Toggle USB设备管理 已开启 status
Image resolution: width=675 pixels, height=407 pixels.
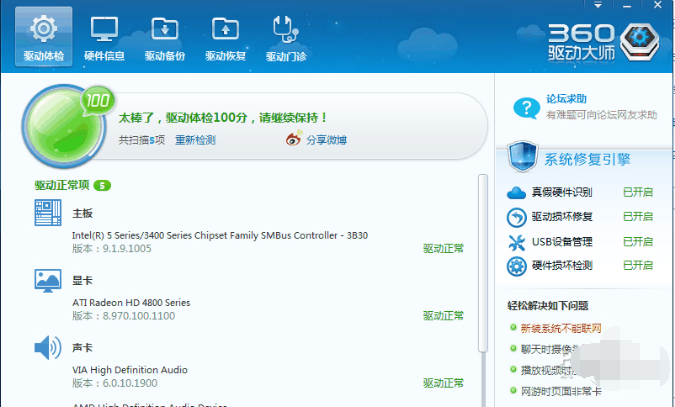[637, 242]
